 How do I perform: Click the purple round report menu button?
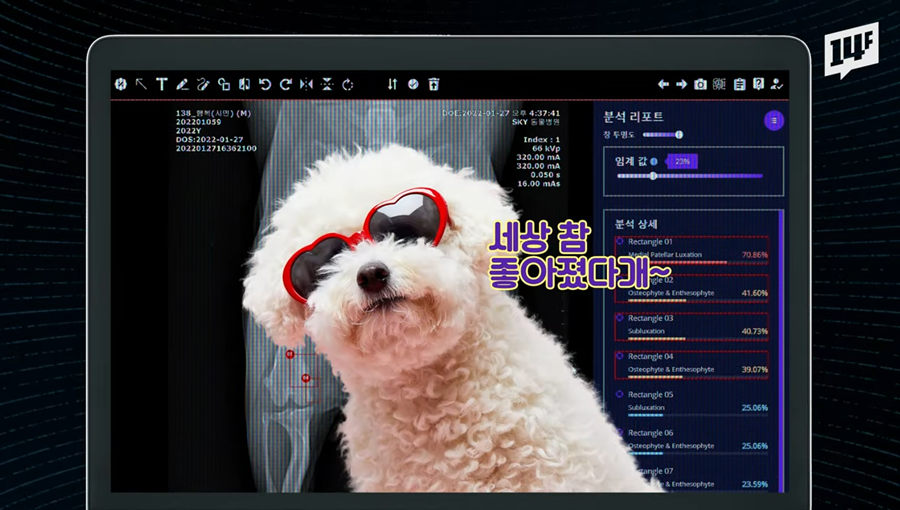click(773, 120)
